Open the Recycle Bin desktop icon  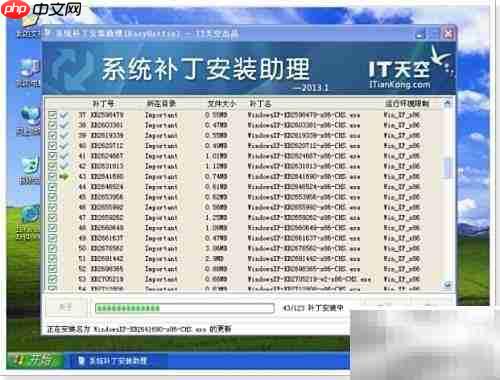[29, 170]
